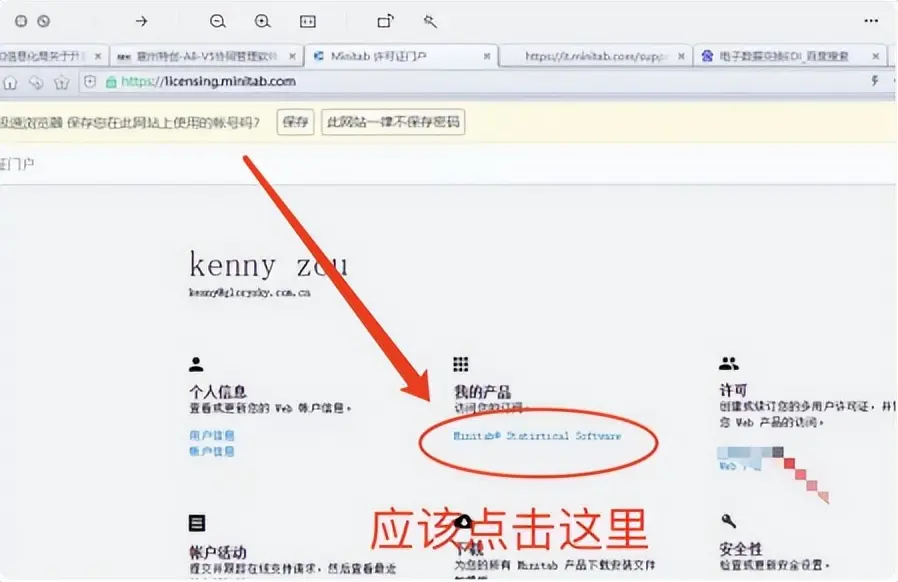Open the 用户信息 link
Screen dimensions: 898x582
(211, 435)
